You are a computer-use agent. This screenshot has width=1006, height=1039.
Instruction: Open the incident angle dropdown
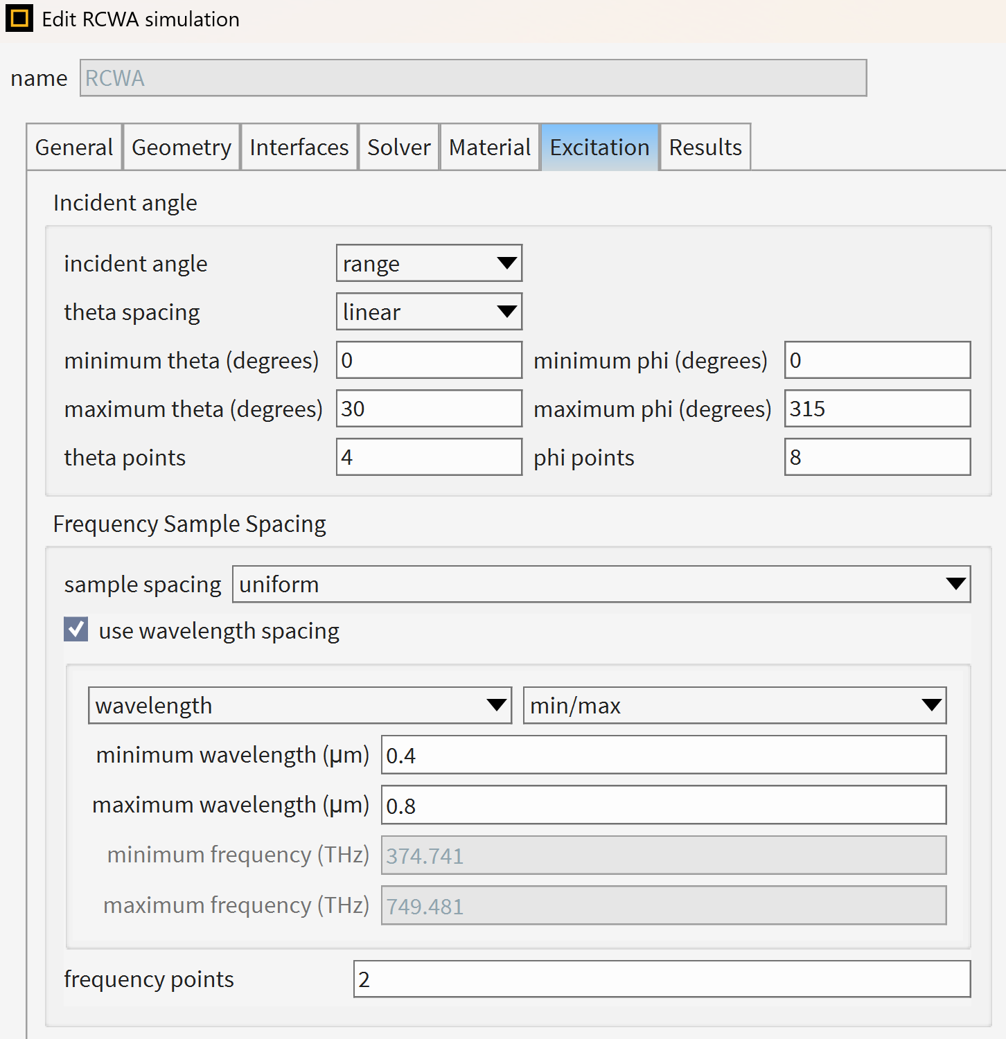pos(429,263)
